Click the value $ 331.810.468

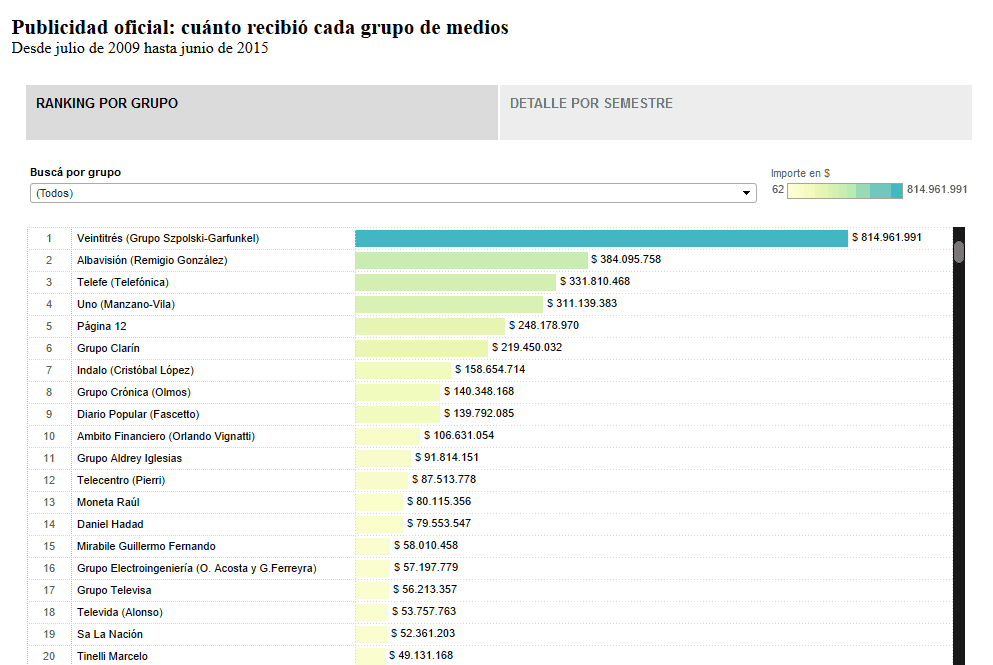[595, 281]
